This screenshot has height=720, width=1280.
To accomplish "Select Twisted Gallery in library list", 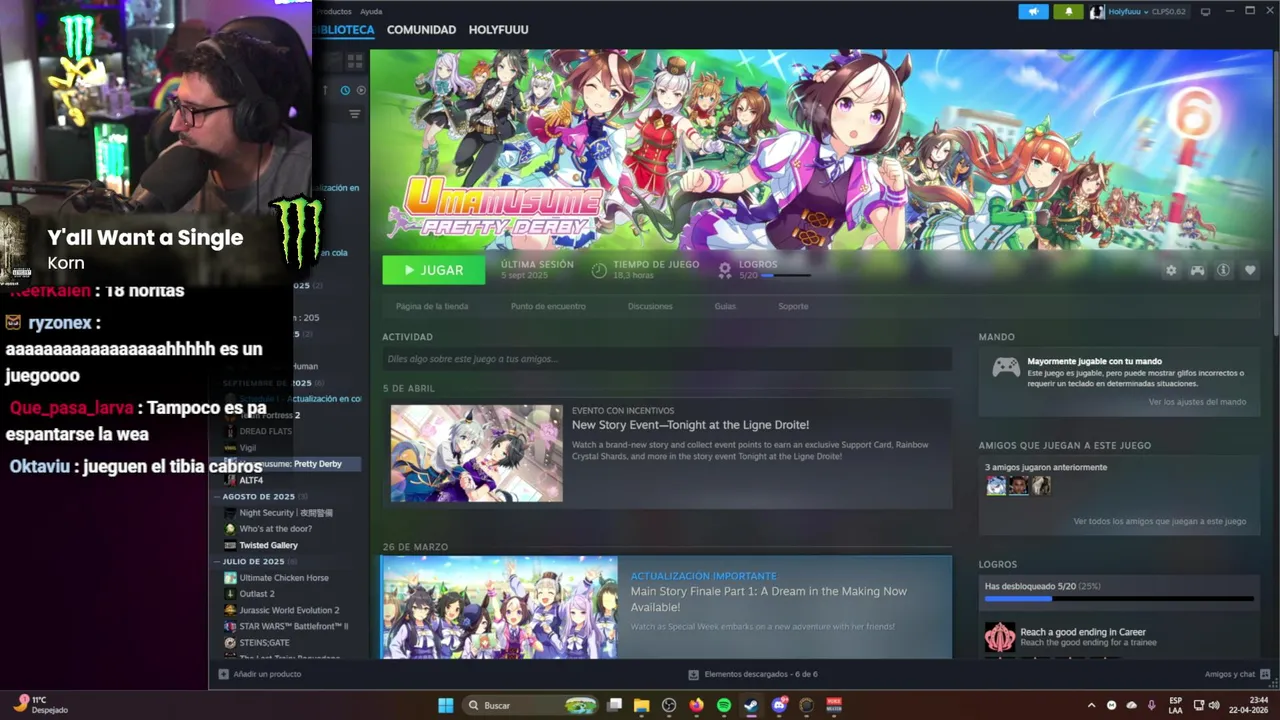I will pos(268,545).
